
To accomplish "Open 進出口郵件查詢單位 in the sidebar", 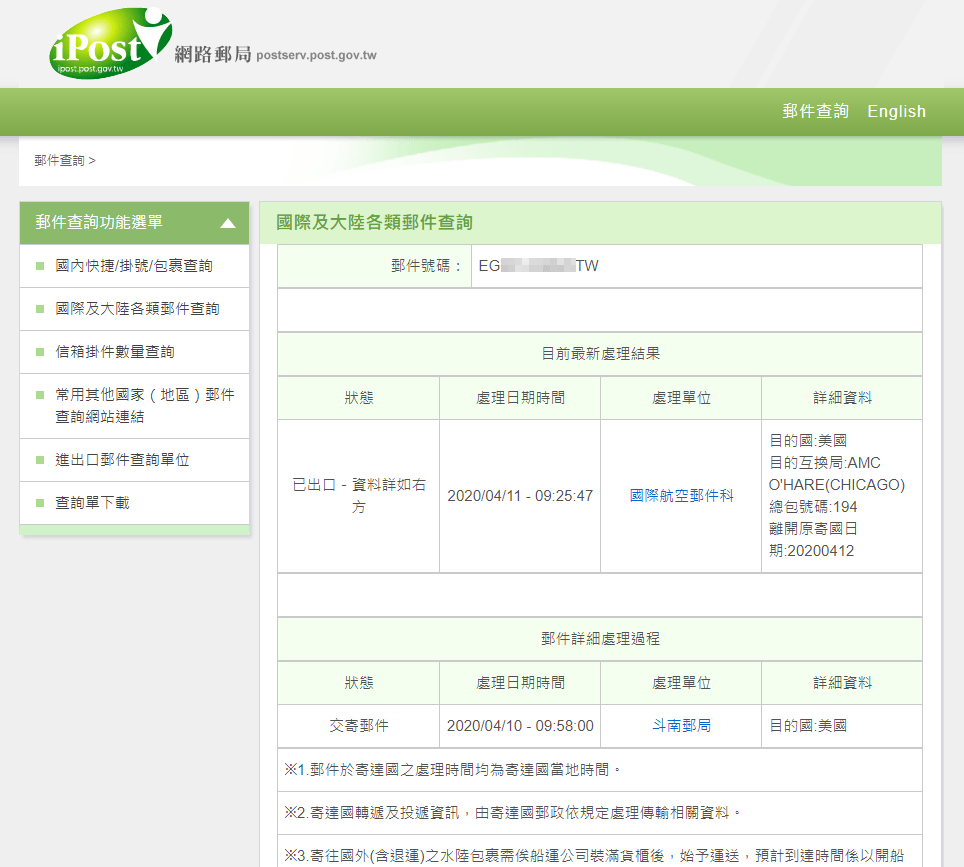I will (x=120, y=460).
